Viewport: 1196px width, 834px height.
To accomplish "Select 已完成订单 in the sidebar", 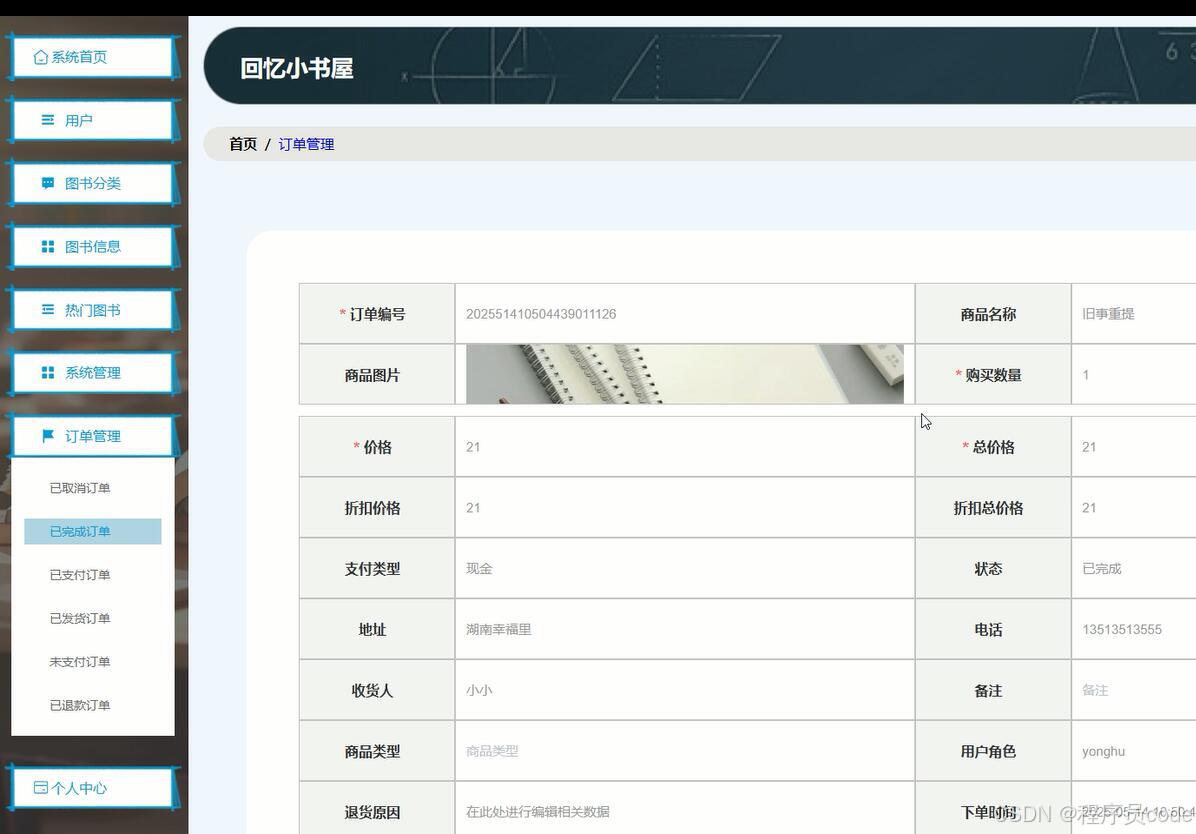I will 79,531.
